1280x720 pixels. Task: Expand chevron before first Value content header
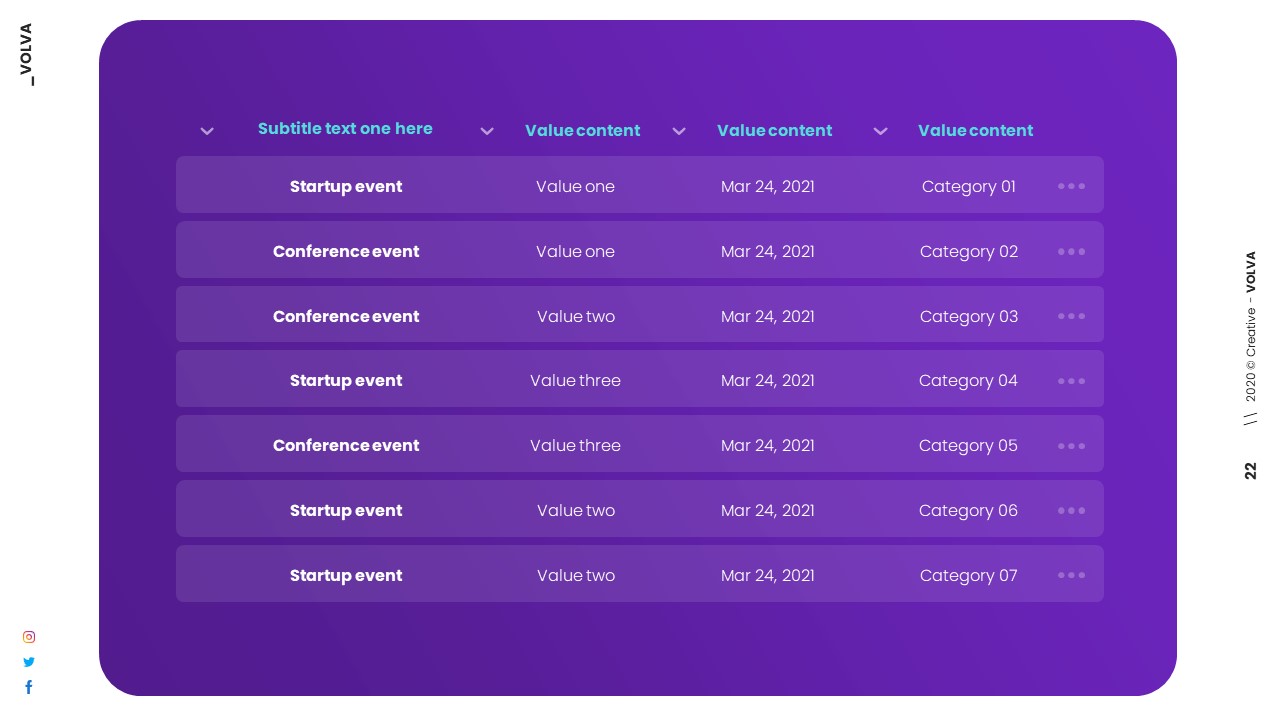pos(487,131)
